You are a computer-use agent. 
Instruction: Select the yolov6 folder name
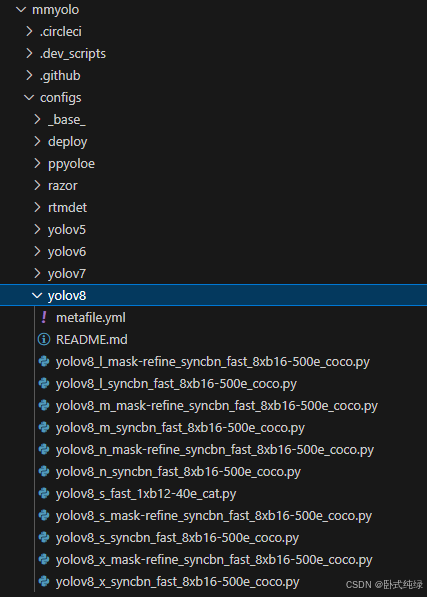[x=67, y=252]
